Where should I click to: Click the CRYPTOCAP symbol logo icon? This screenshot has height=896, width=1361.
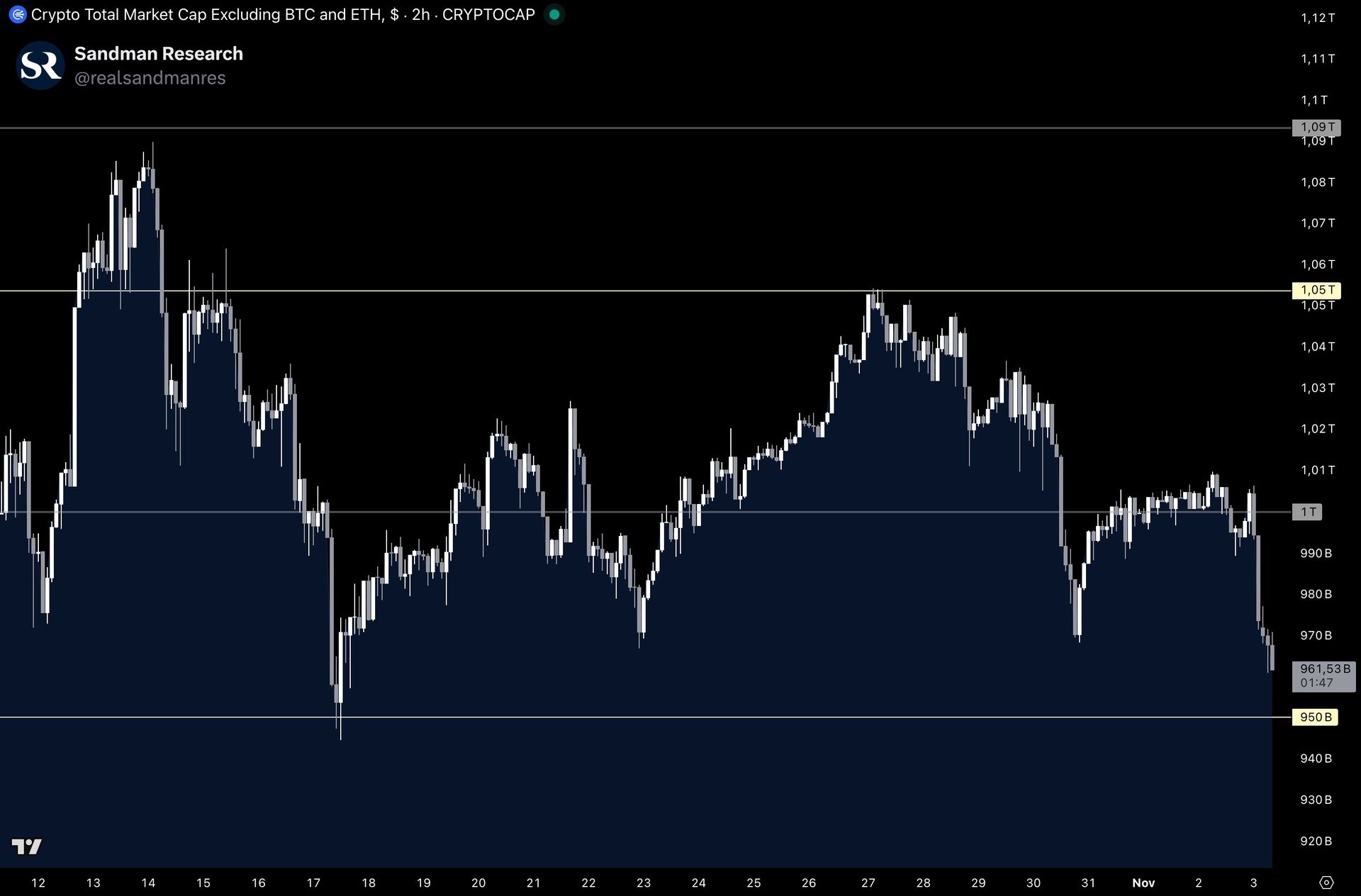[18, 14]
